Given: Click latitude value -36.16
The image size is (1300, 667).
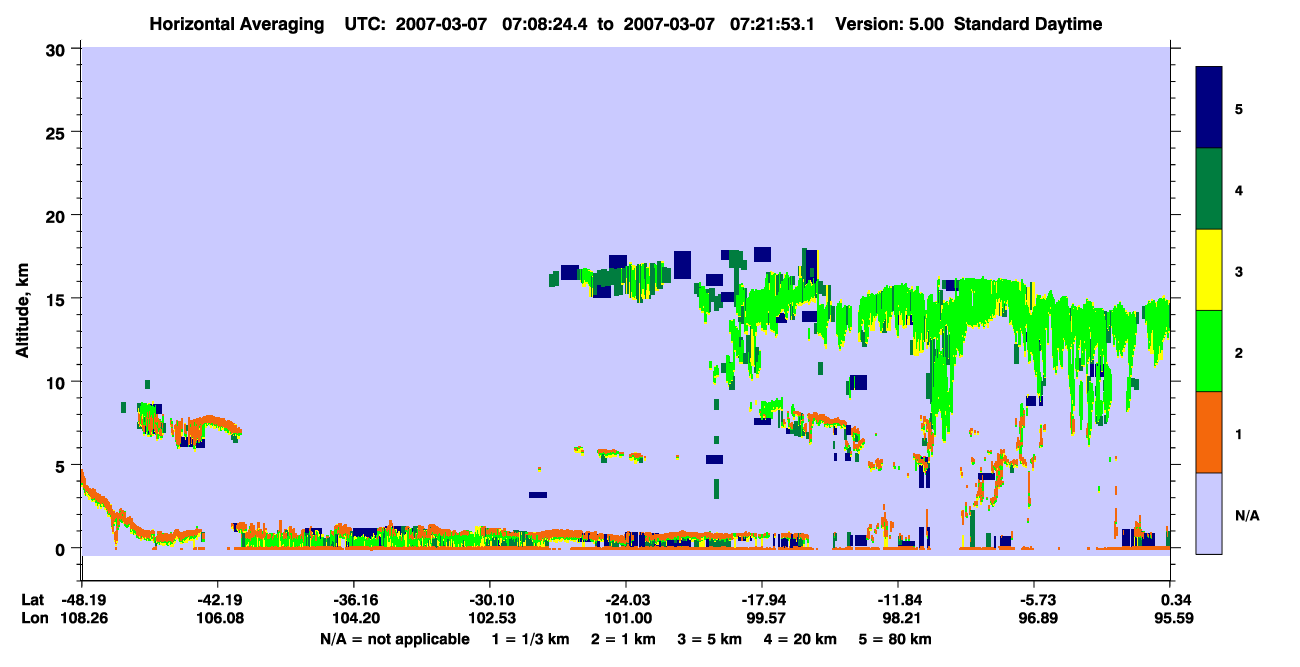Looking at the screenshot, I should point(353,600).
